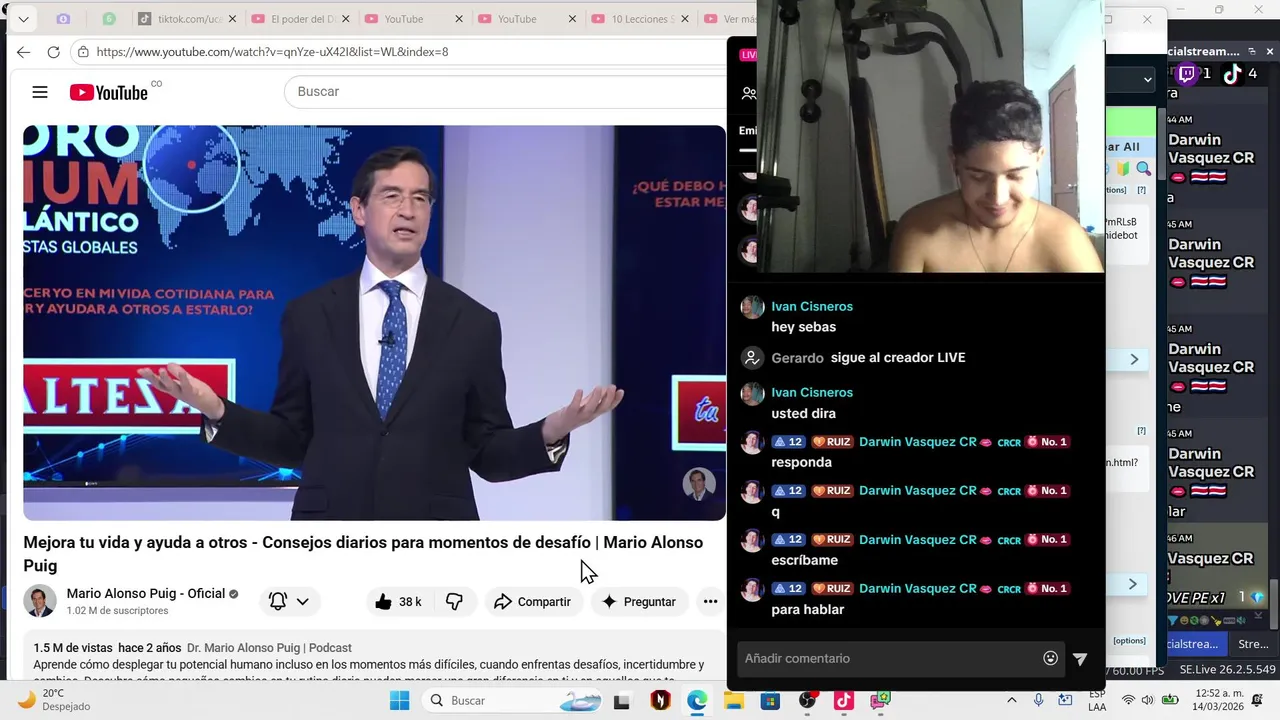Screen dimensions: 1280x720
Task: Click the Twitch icon in Social Stream
Action: coord(1186,73)
